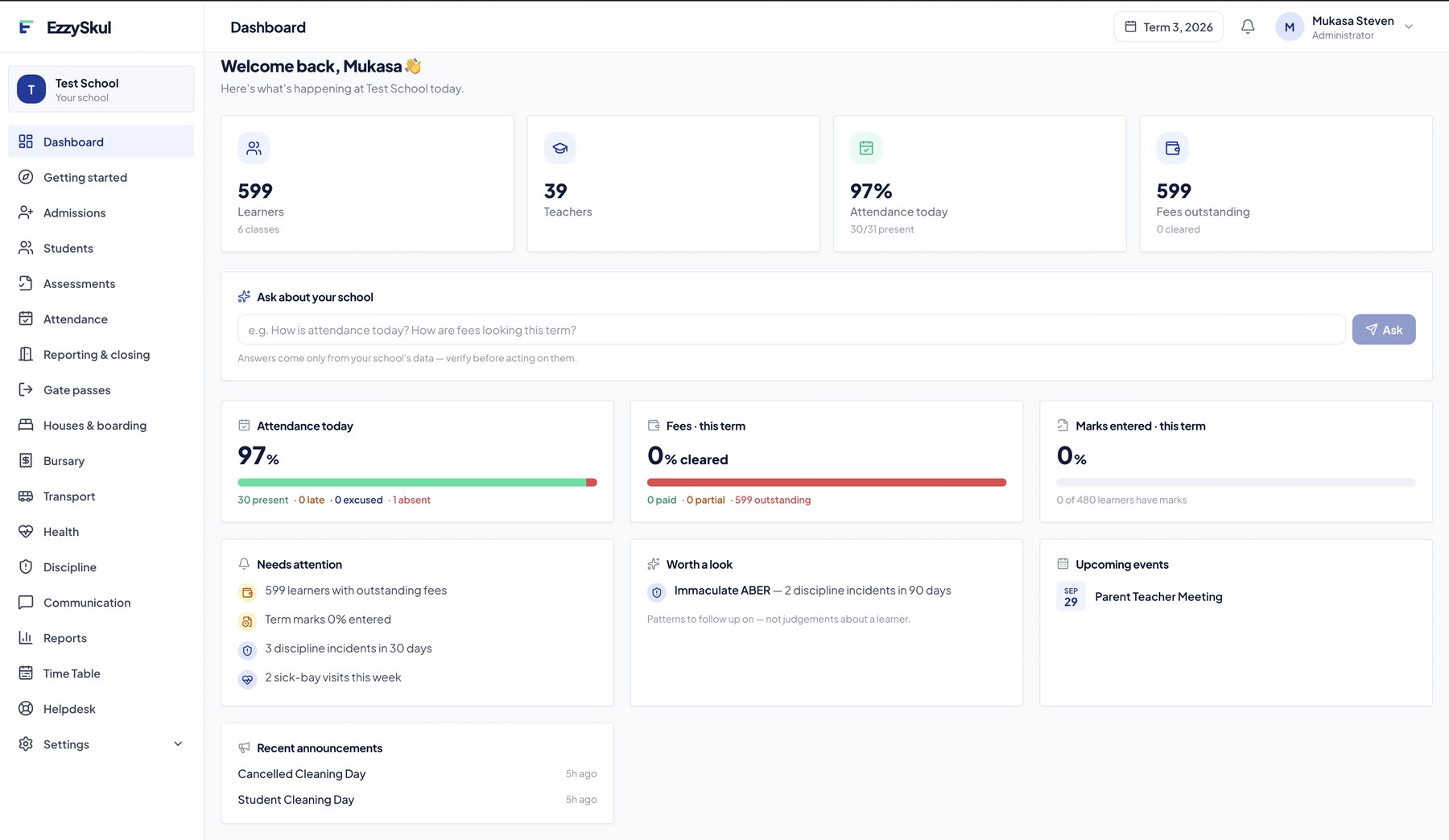
Task: Click the Recent announcements megaphone icon
Action: (244, 747)
